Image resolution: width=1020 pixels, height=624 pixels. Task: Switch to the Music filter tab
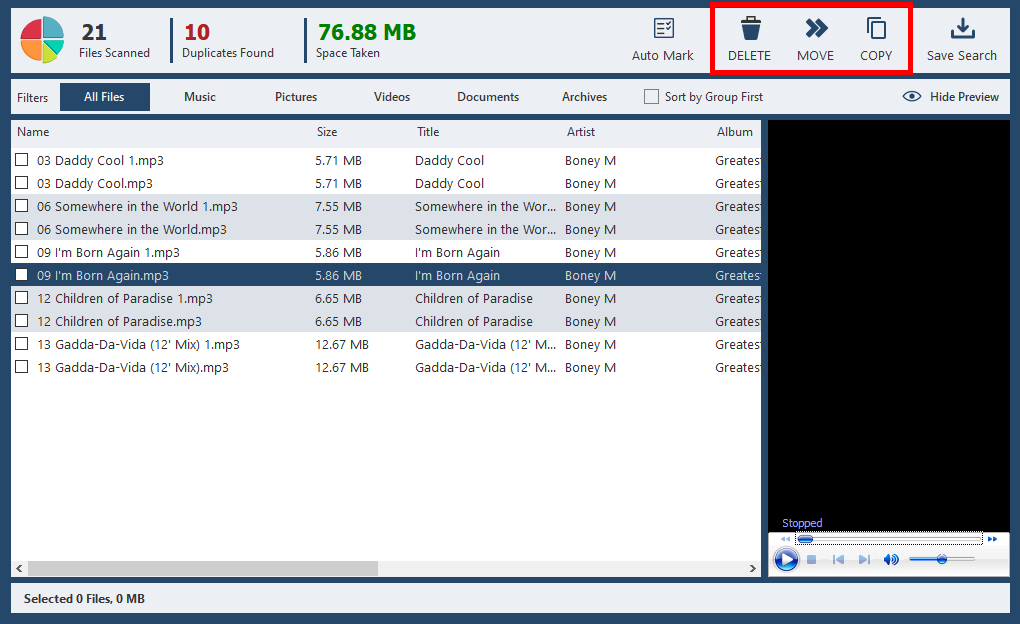(200, 97)
